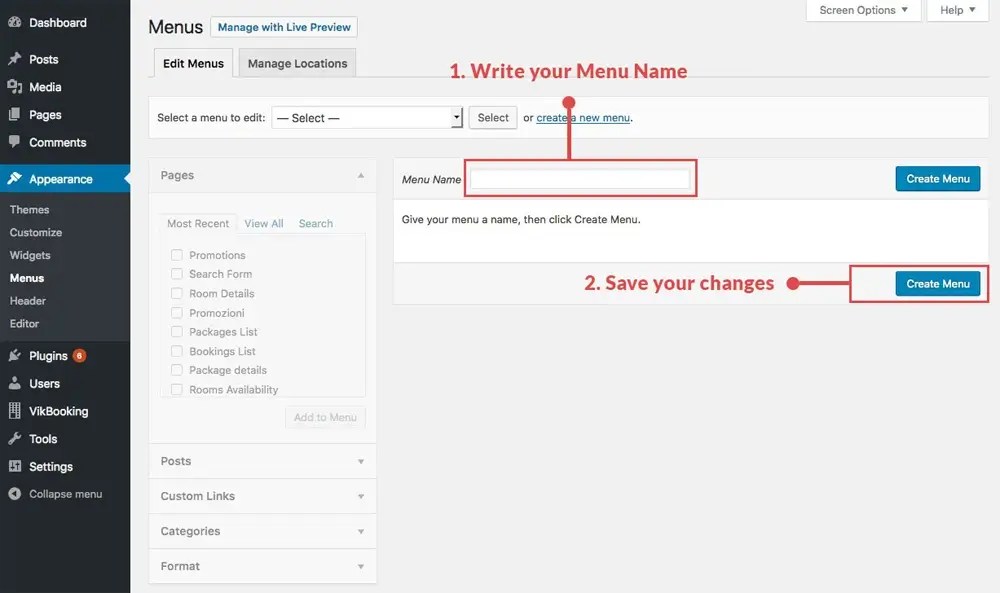Viewport: 1000px width, 593px height.
Task: Open the Select a menu dropdown
Action: coord(367,117)
